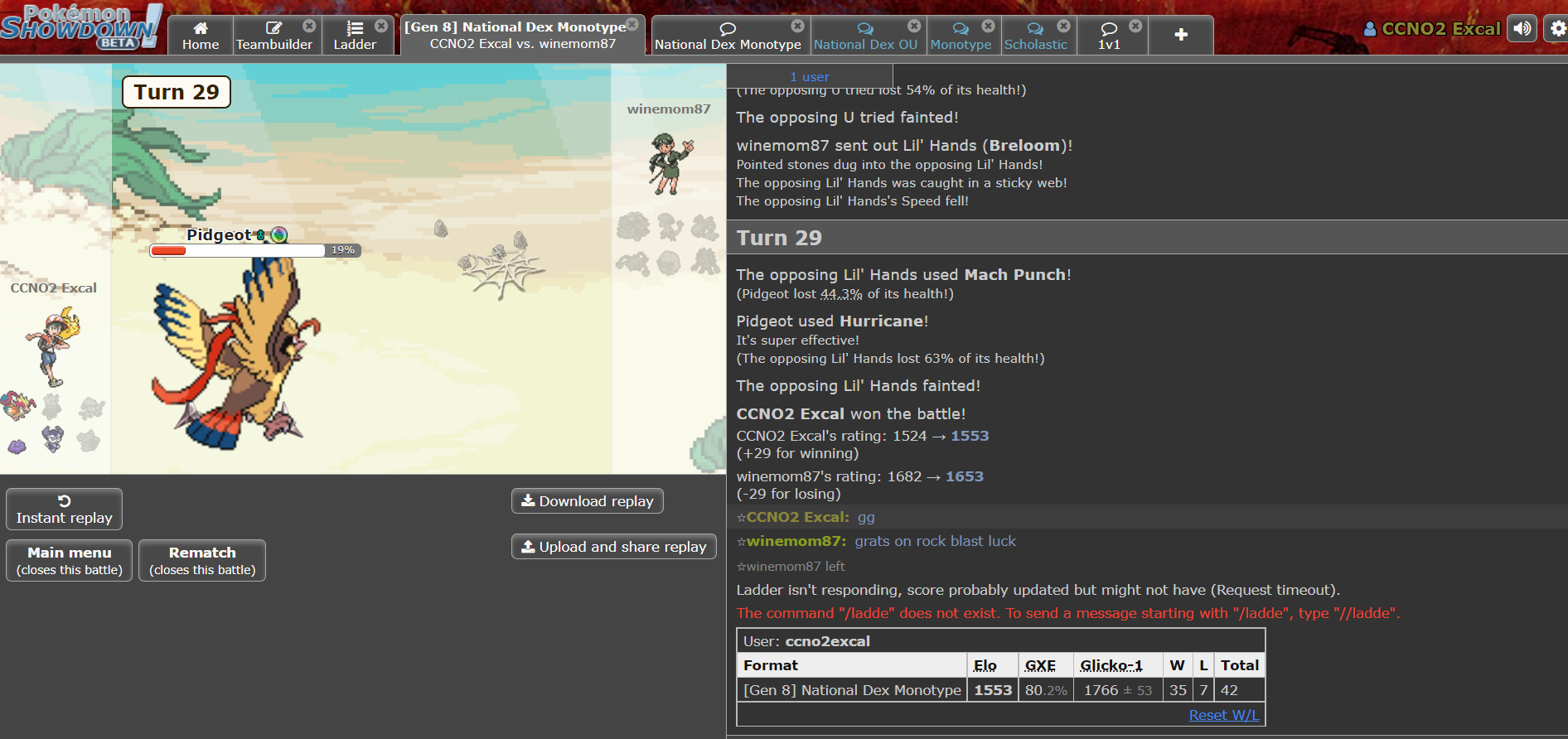Click the plus icon to join a room
The height and width of the screenshot is (739, 1568).
click(x=1181, y=35)
